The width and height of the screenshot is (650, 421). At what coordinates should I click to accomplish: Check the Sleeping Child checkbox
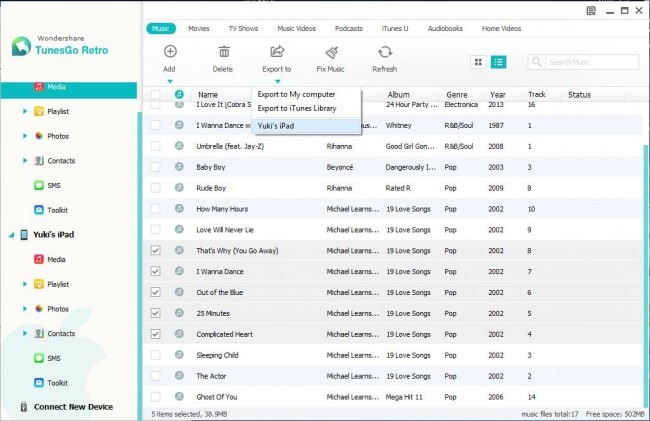coord(155,355)
